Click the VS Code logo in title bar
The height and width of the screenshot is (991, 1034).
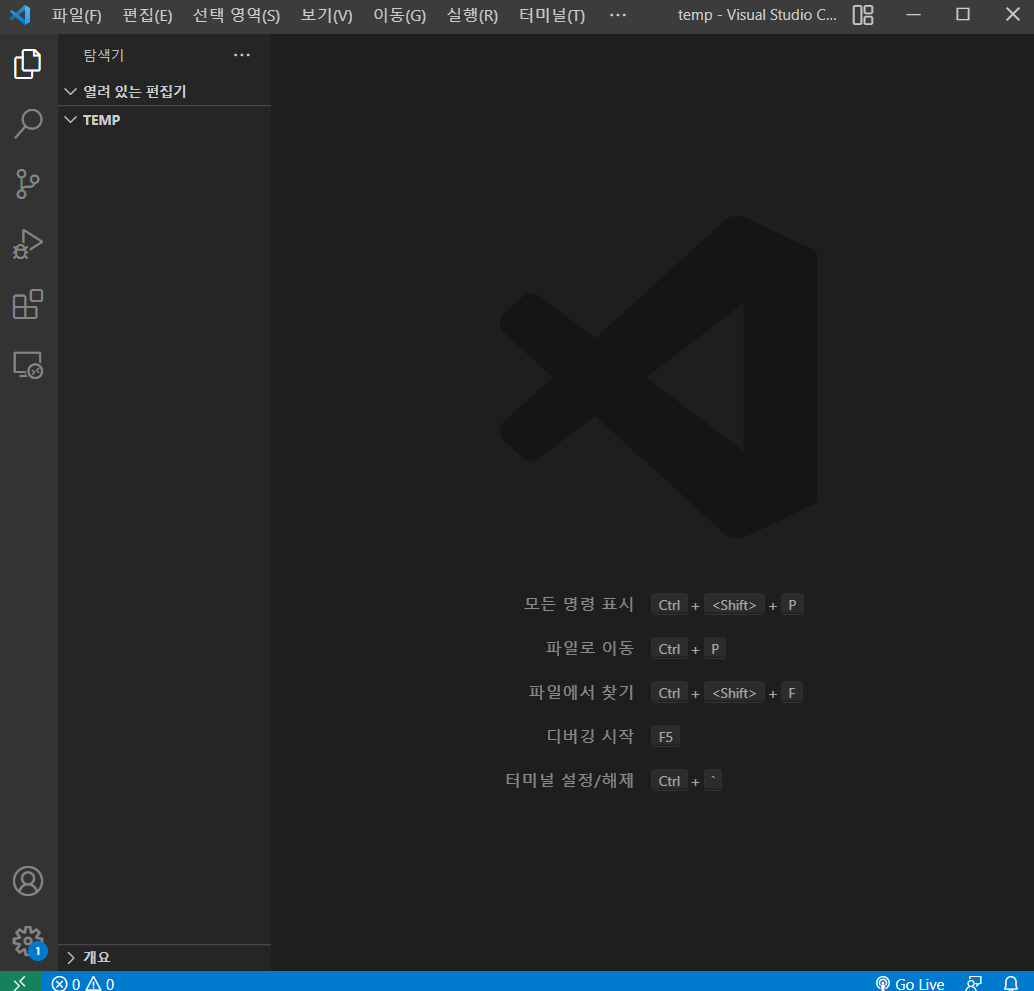click(20, 15)
